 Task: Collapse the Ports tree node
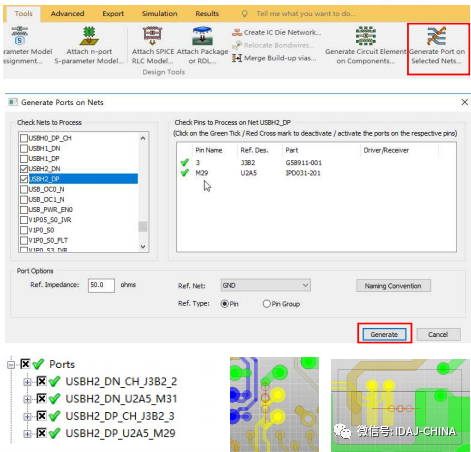[x=11, y=364]
